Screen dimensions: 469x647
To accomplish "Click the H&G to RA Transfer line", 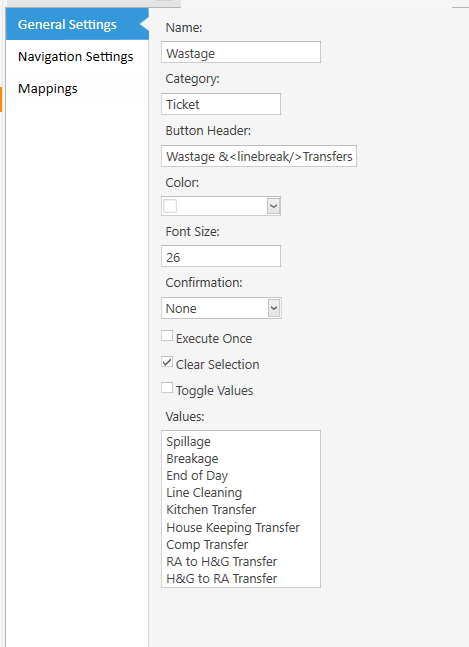I will coord(222,579).
